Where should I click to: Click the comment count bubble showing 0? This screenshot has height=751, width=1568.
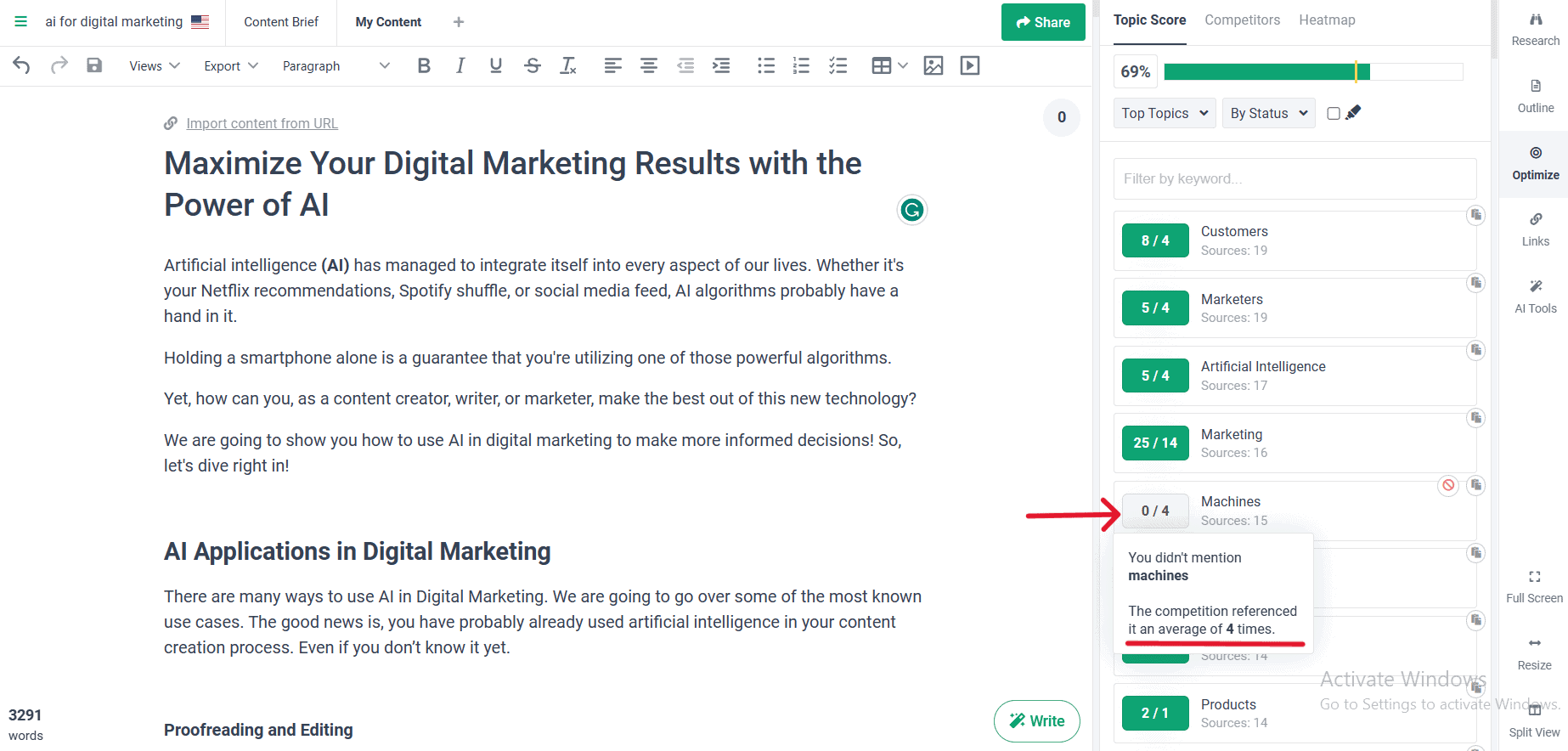pyautogui.click(x=1062, y=117)
